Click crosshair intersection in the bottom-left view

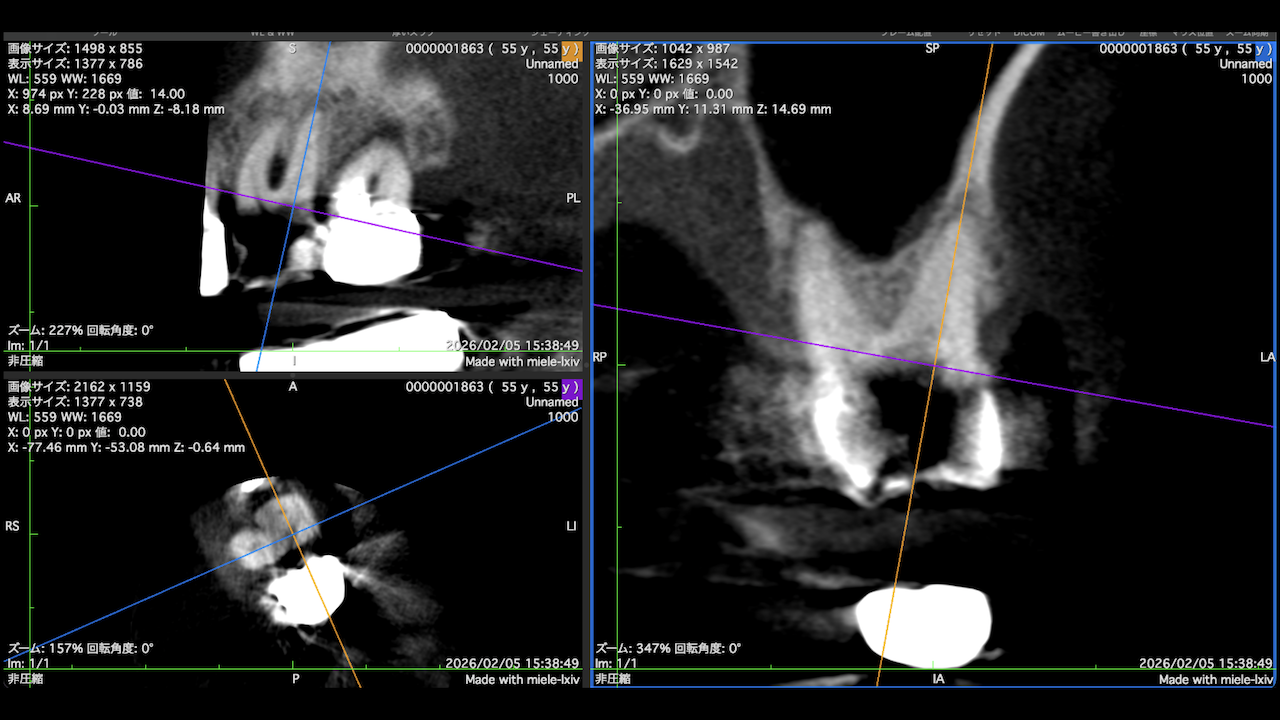click(296, 536)
